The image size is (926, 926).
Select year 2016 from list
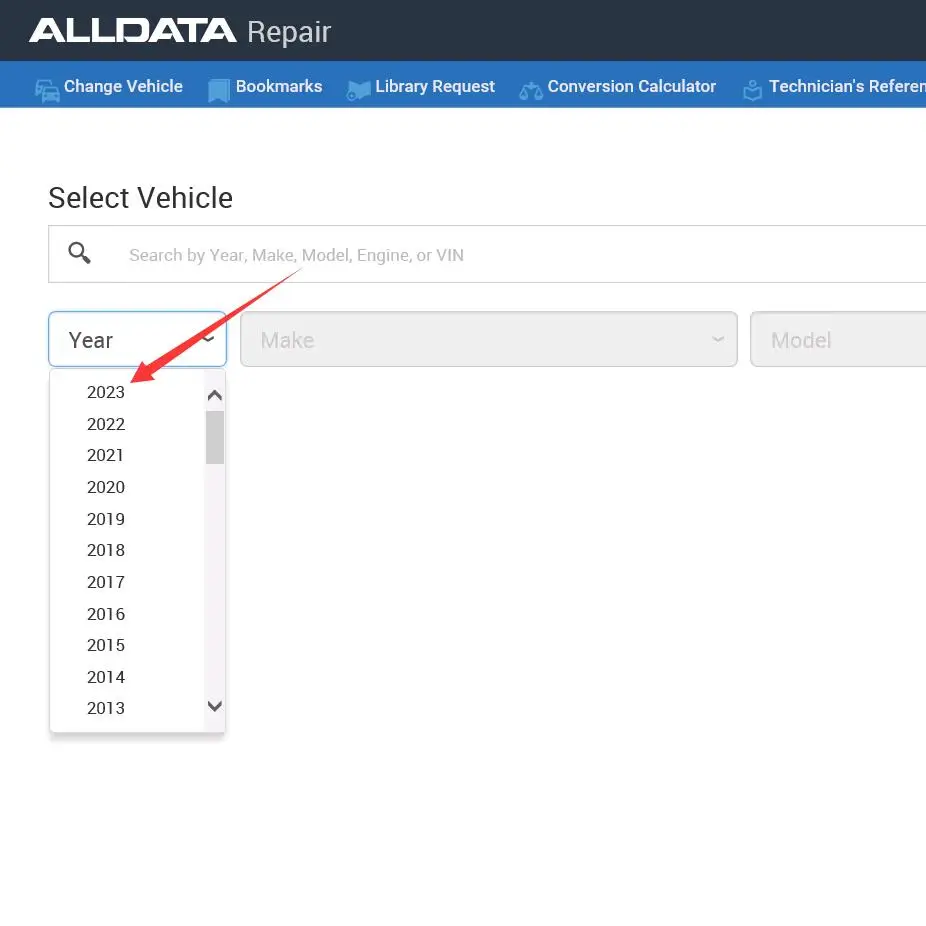pos(106,614)
